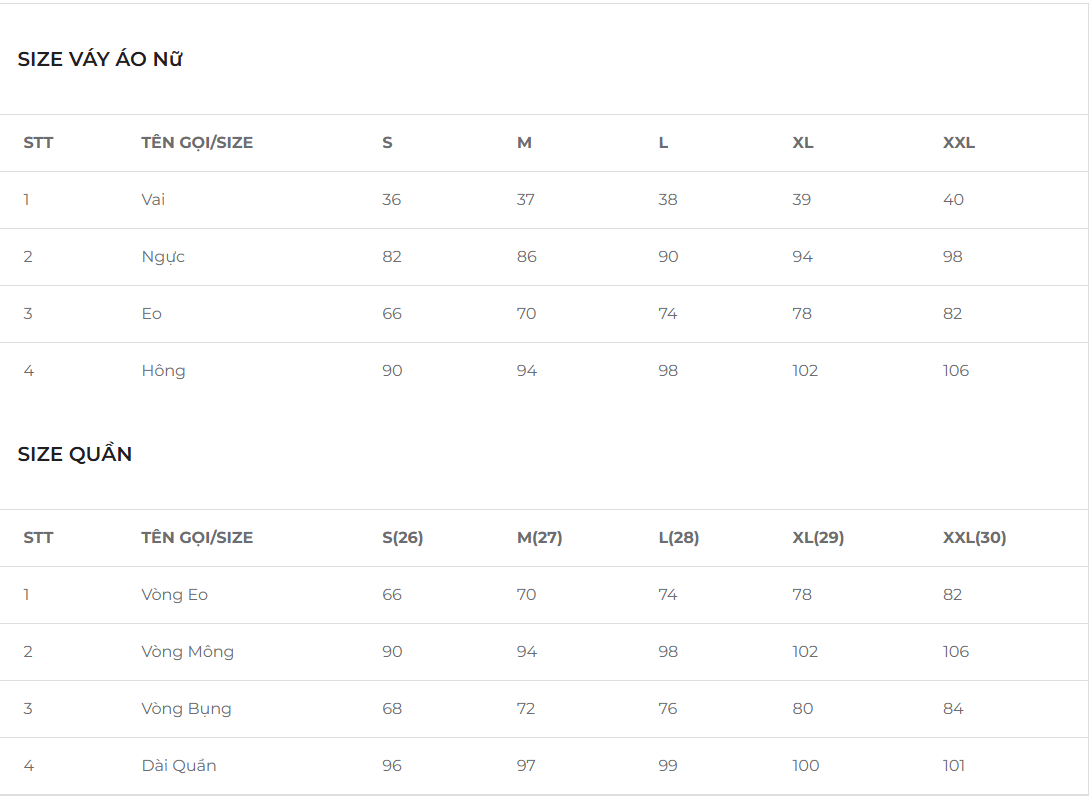1090x796 pixels.
Task: Select the M(27) header in the pants table
Action: tap(539, 538)
